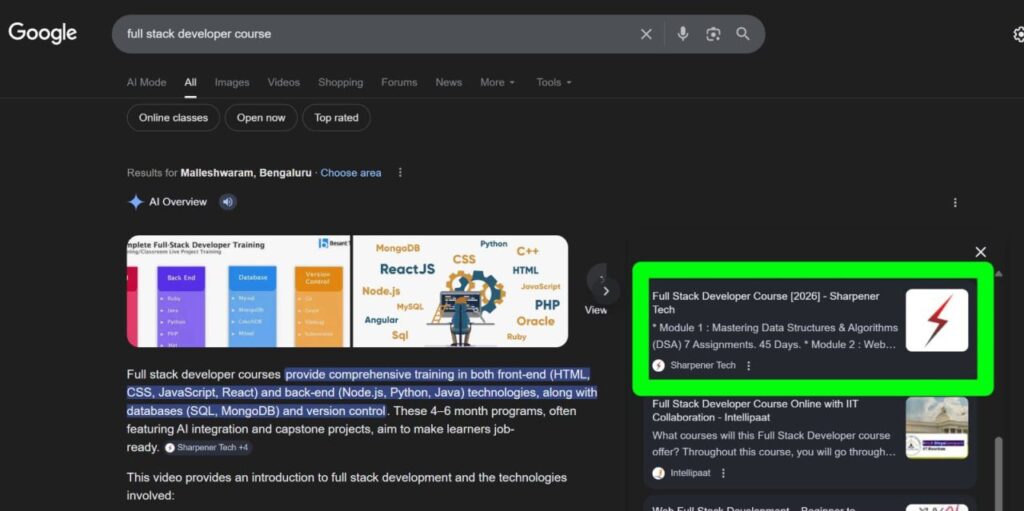
Task: Open Full Stack Developer Course Sharpener Tech result
Action: [765, 303]
